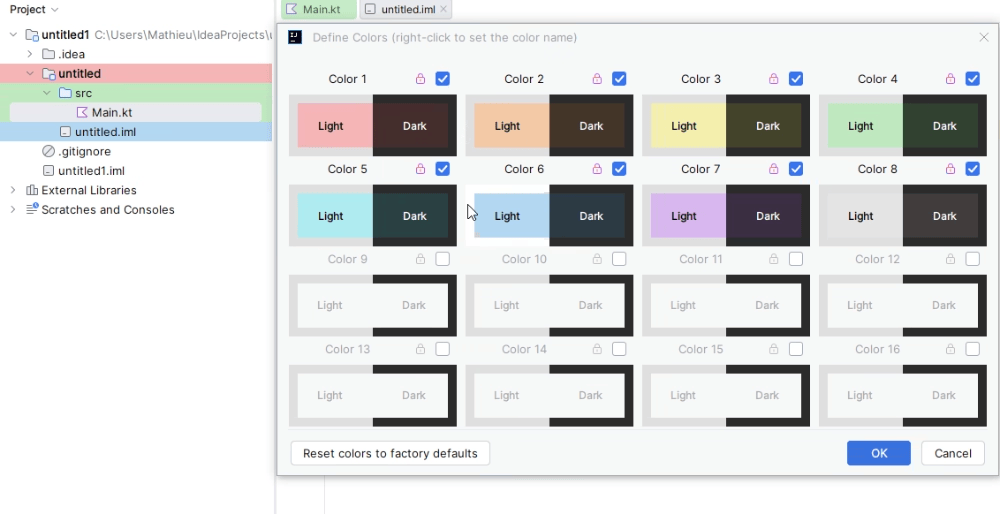
Task: Confirm with the OK button
Action: tap(879, 453)
